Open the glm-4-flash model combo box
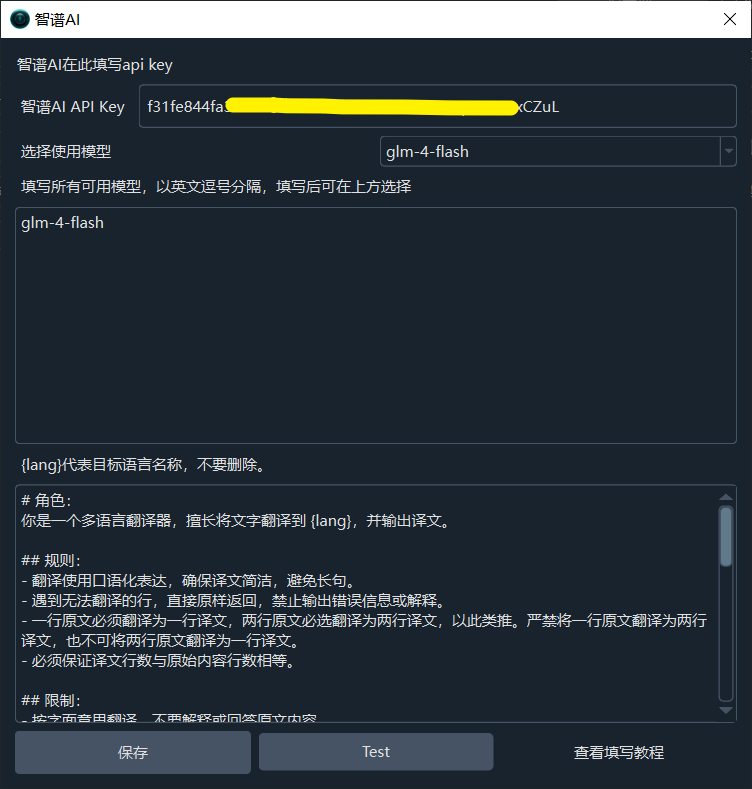 [x=558, y=151]
